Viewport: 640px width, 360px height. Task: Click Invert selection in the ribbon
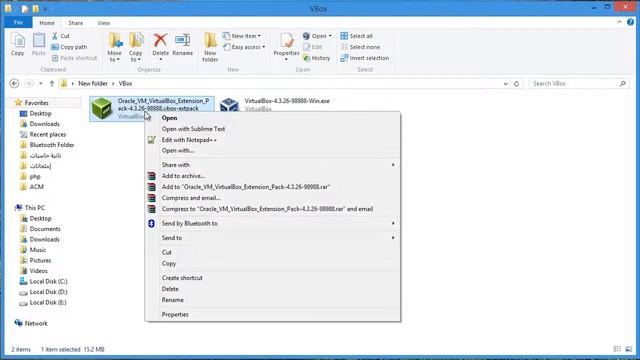[364, 58]
